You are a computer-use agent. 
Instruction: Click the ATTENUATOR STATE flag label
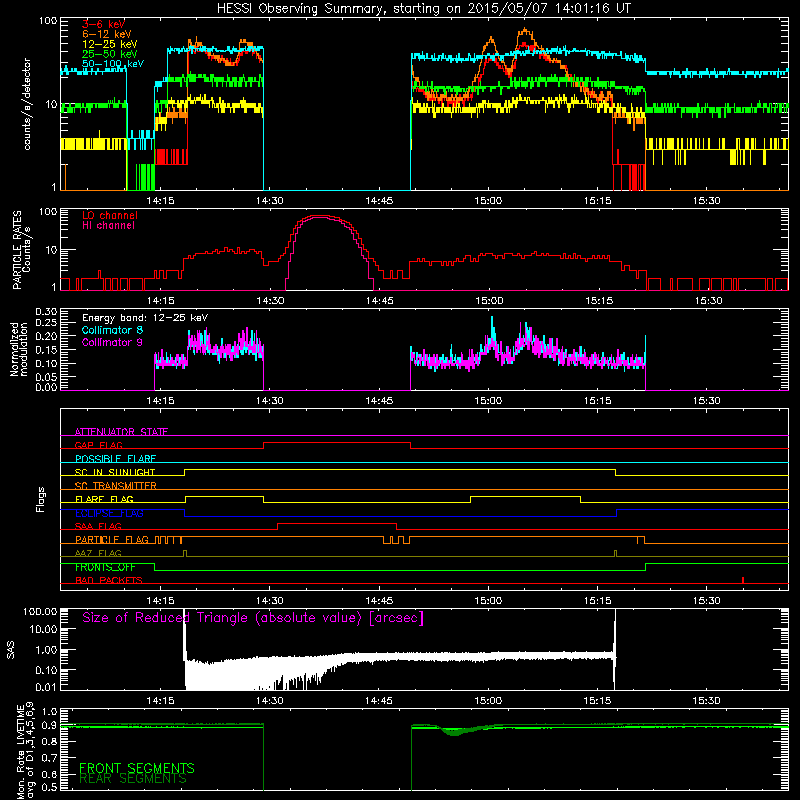pyautogui.click(x=121, y=432)
